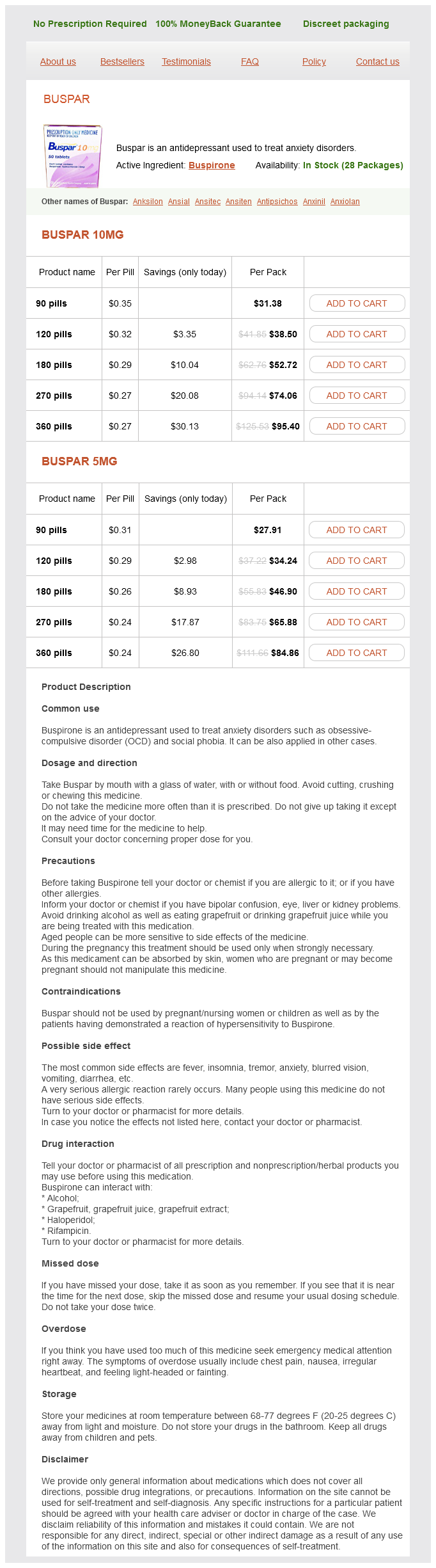The width and height of the screenshot is (436, 1568).
Task: Follow the Buspirone active ingredient link
Action: [212, 165]
